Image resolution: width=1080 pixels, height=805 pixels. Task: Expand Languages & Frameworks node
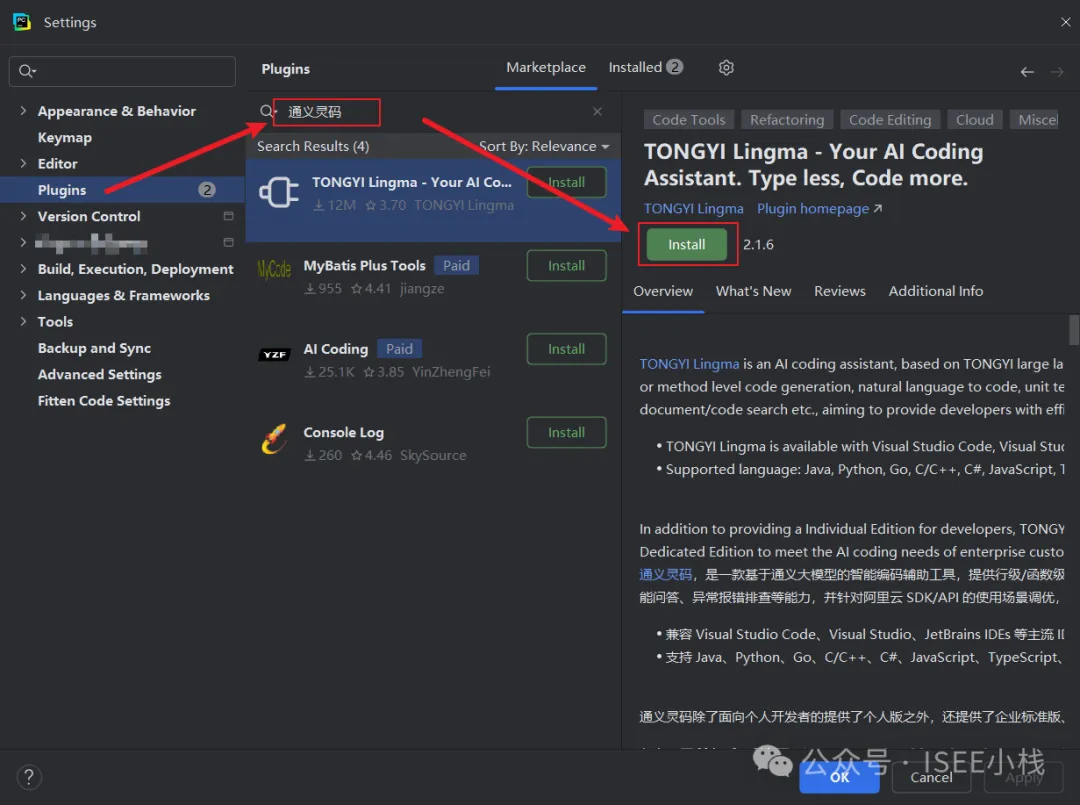tap(23, 295)
